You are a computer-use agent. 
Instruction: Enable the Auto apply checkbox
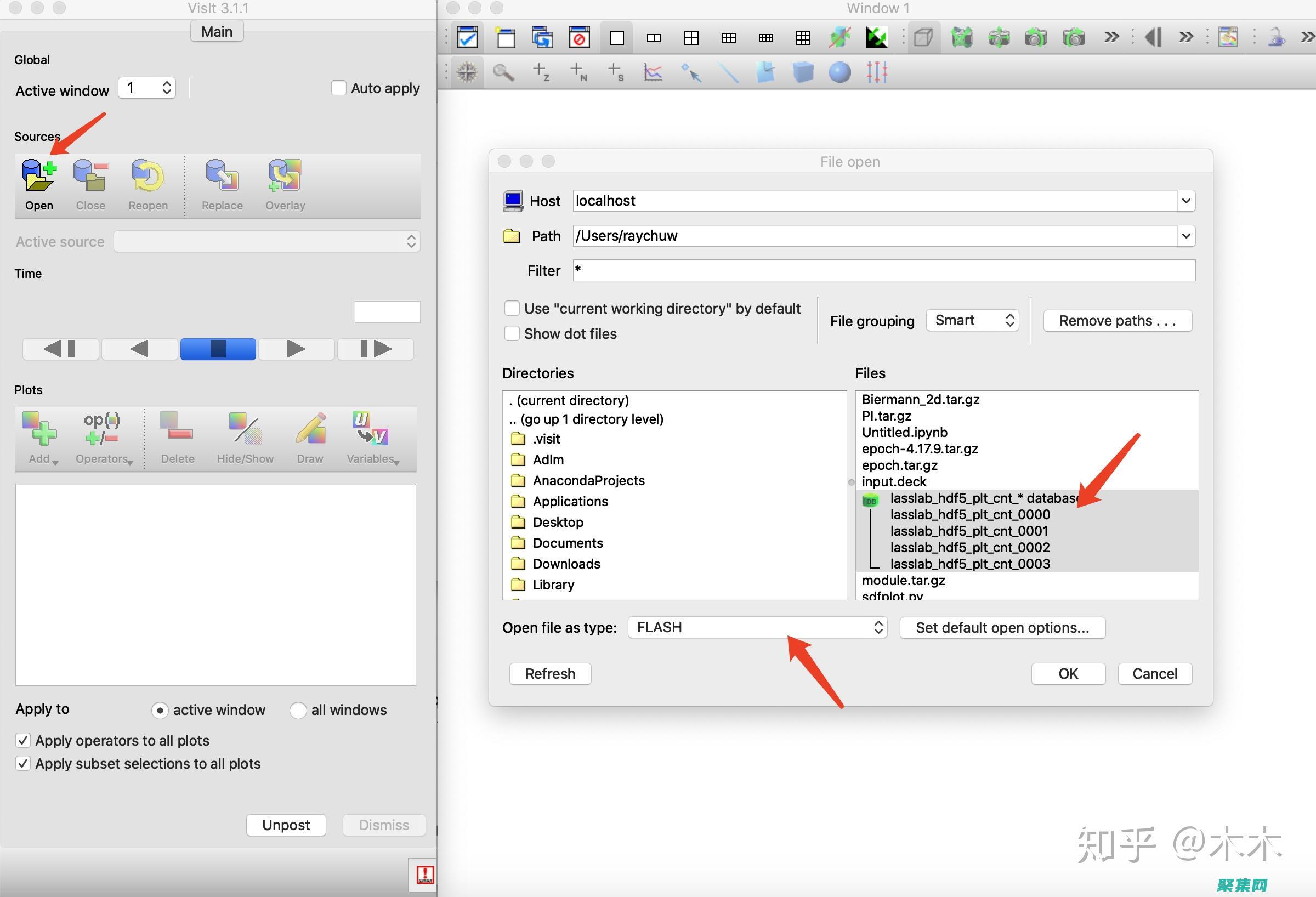coord(339,88)
